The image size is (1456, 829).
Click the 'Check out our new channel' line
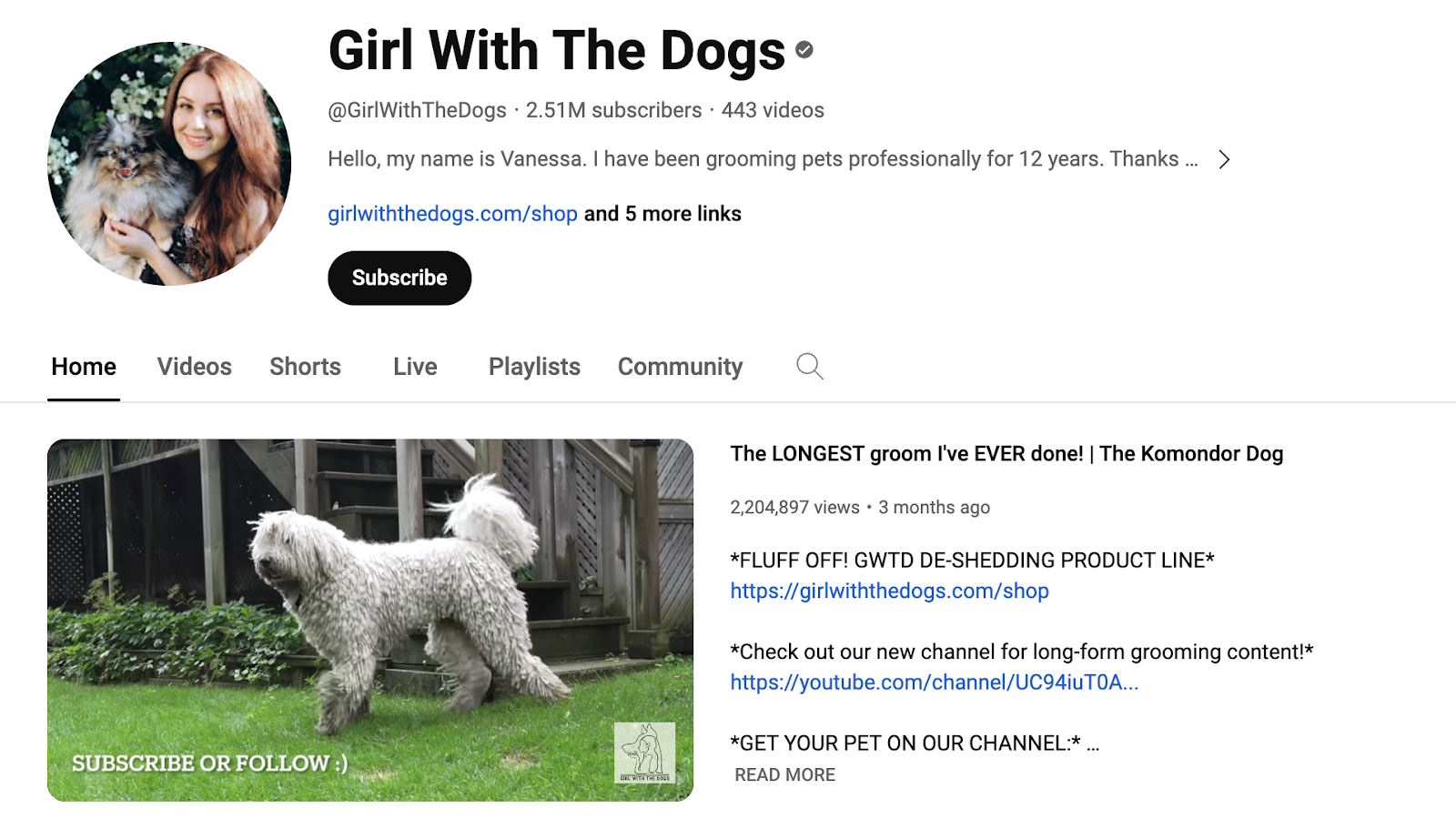click(x=1022, y=652)
